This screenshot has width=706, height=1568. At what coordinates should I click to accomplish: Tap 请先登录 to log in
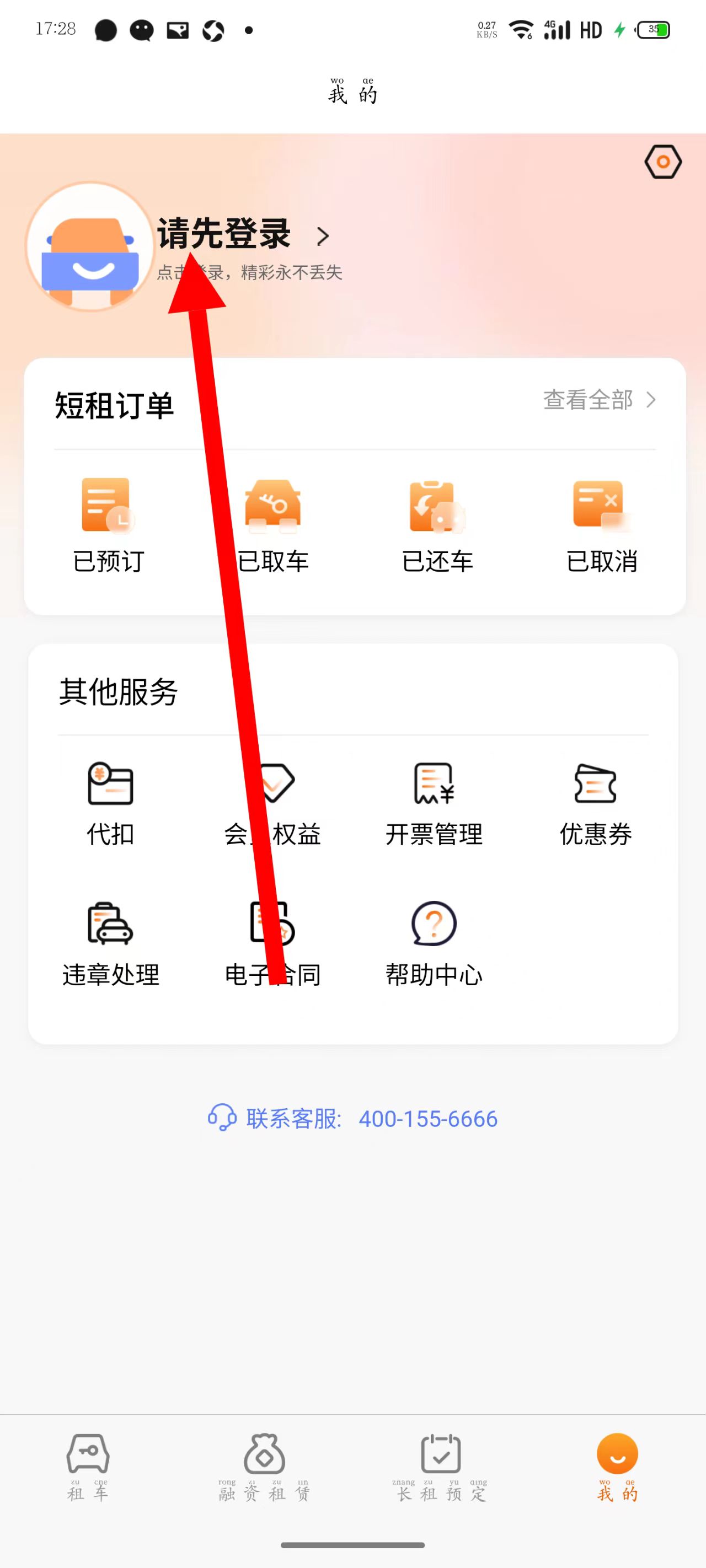(223, 233)
